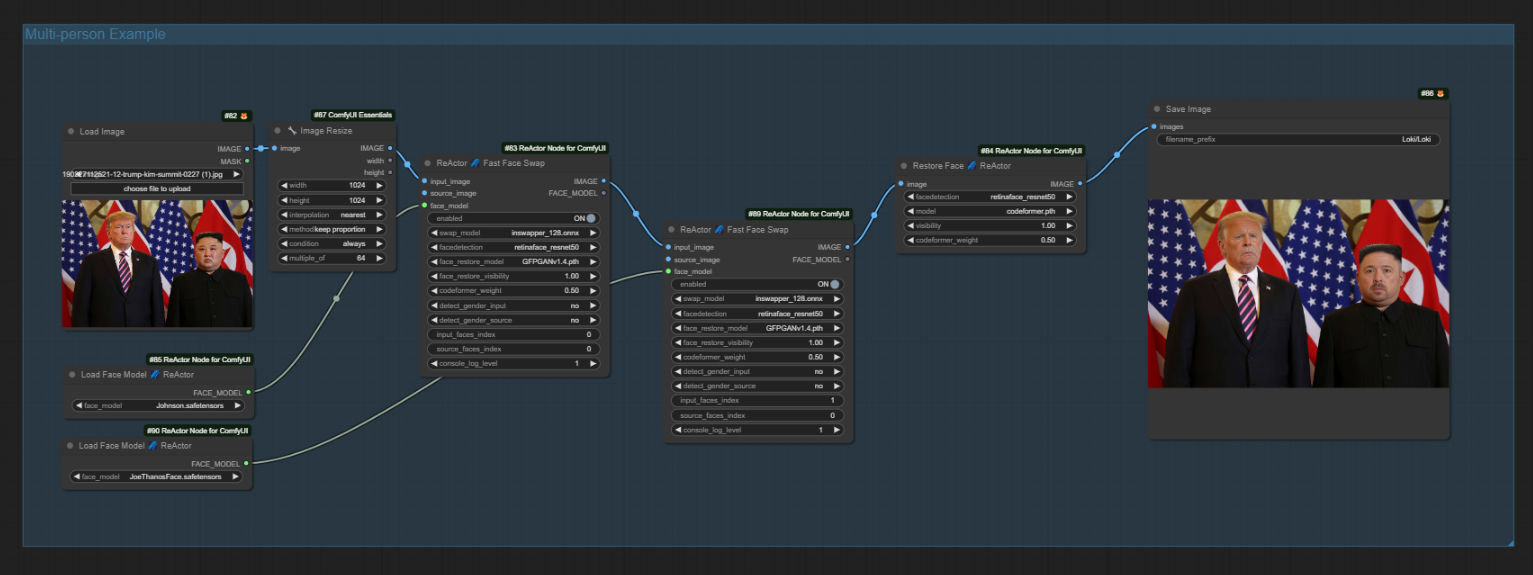The height and width of the screenshot is (575, 1533).
Task: Collapse the Image Resize node via its title dot
Action: [x=279, y=130]
